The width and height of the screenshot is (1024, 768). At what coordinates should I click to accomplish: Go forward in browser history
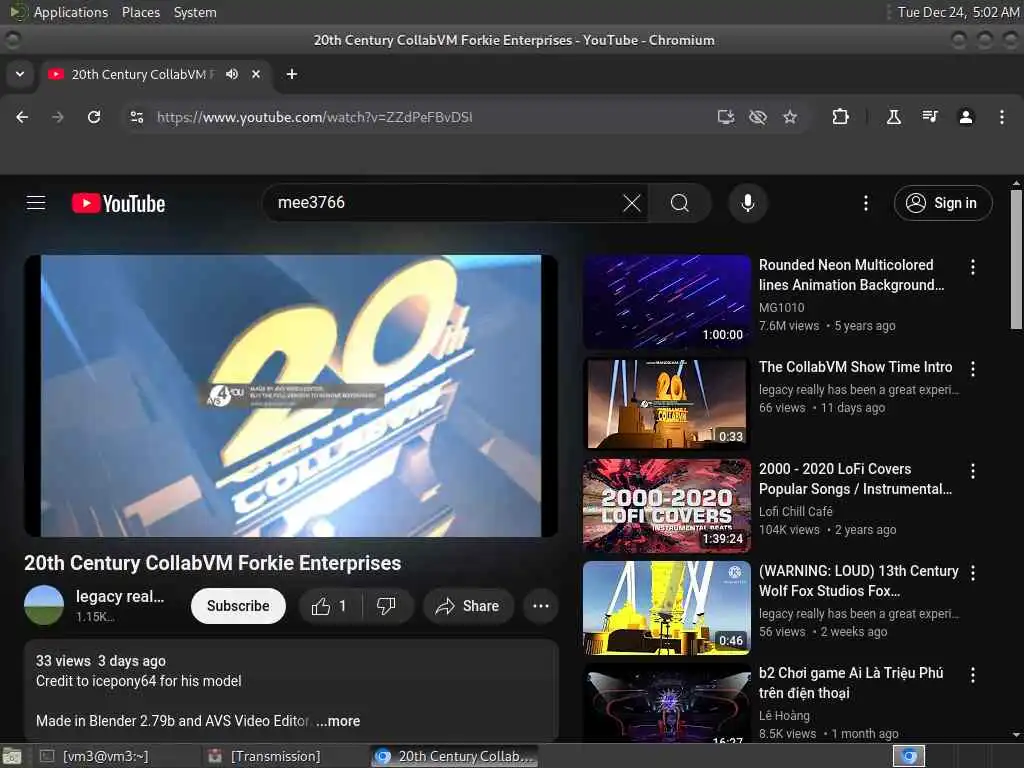(x=58, y=117)
